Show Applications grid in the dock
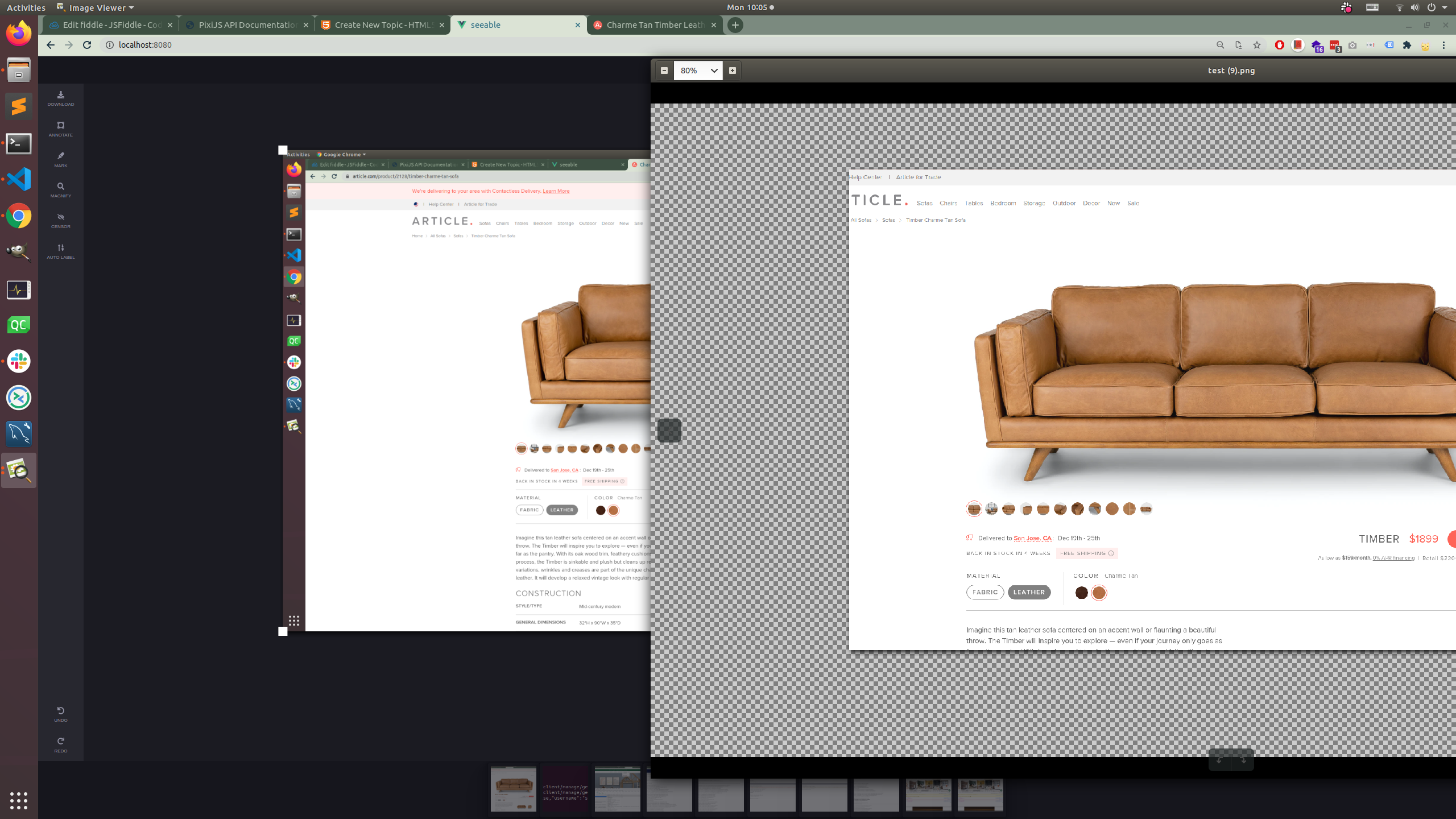The image size is (1456, 819). click(19, 800)
